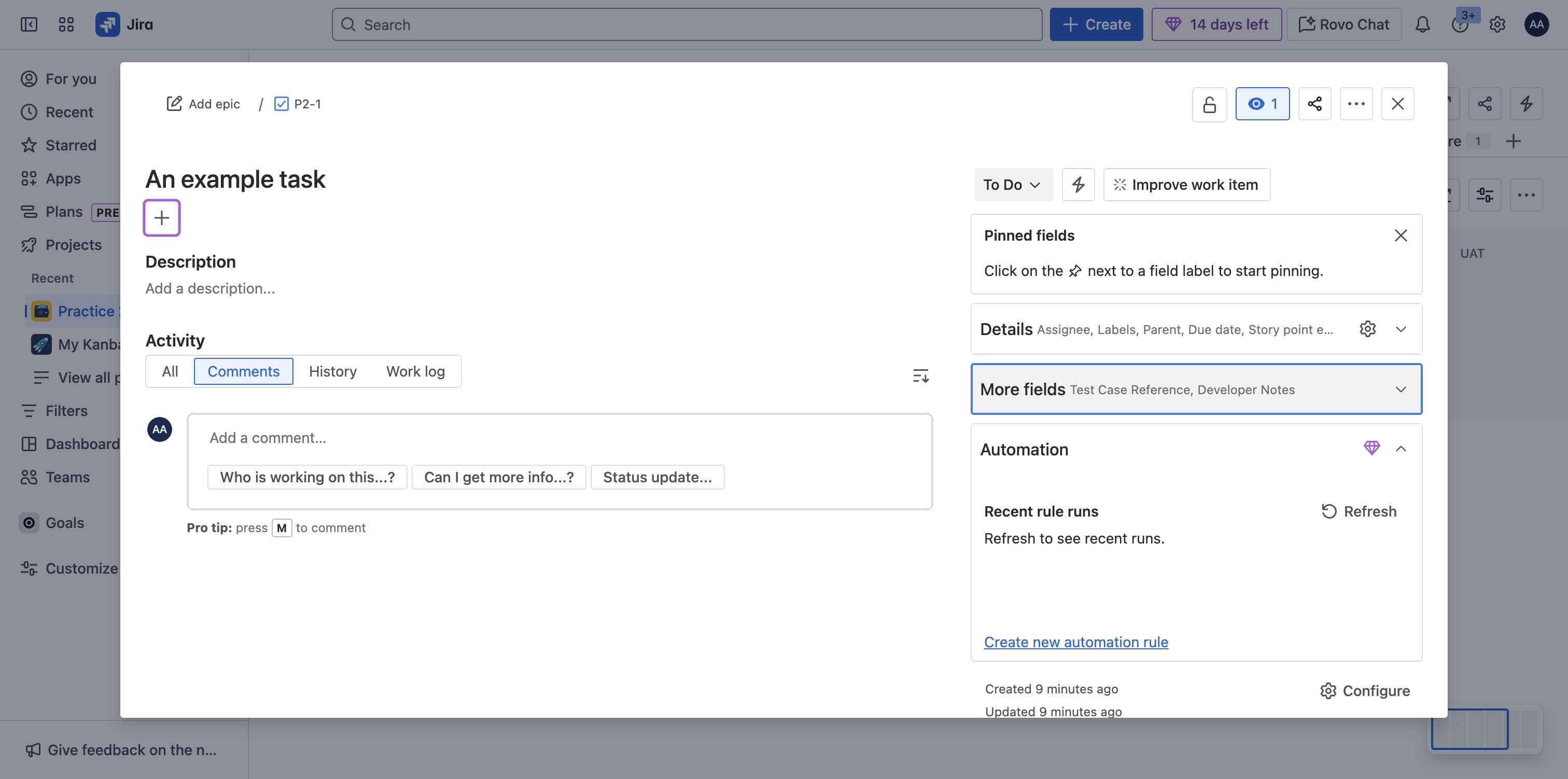The width and height of the screenshot is (1568, 779).
Task: Collapse the sidebar using the panel icon
Action: click(x=29, y=24)
